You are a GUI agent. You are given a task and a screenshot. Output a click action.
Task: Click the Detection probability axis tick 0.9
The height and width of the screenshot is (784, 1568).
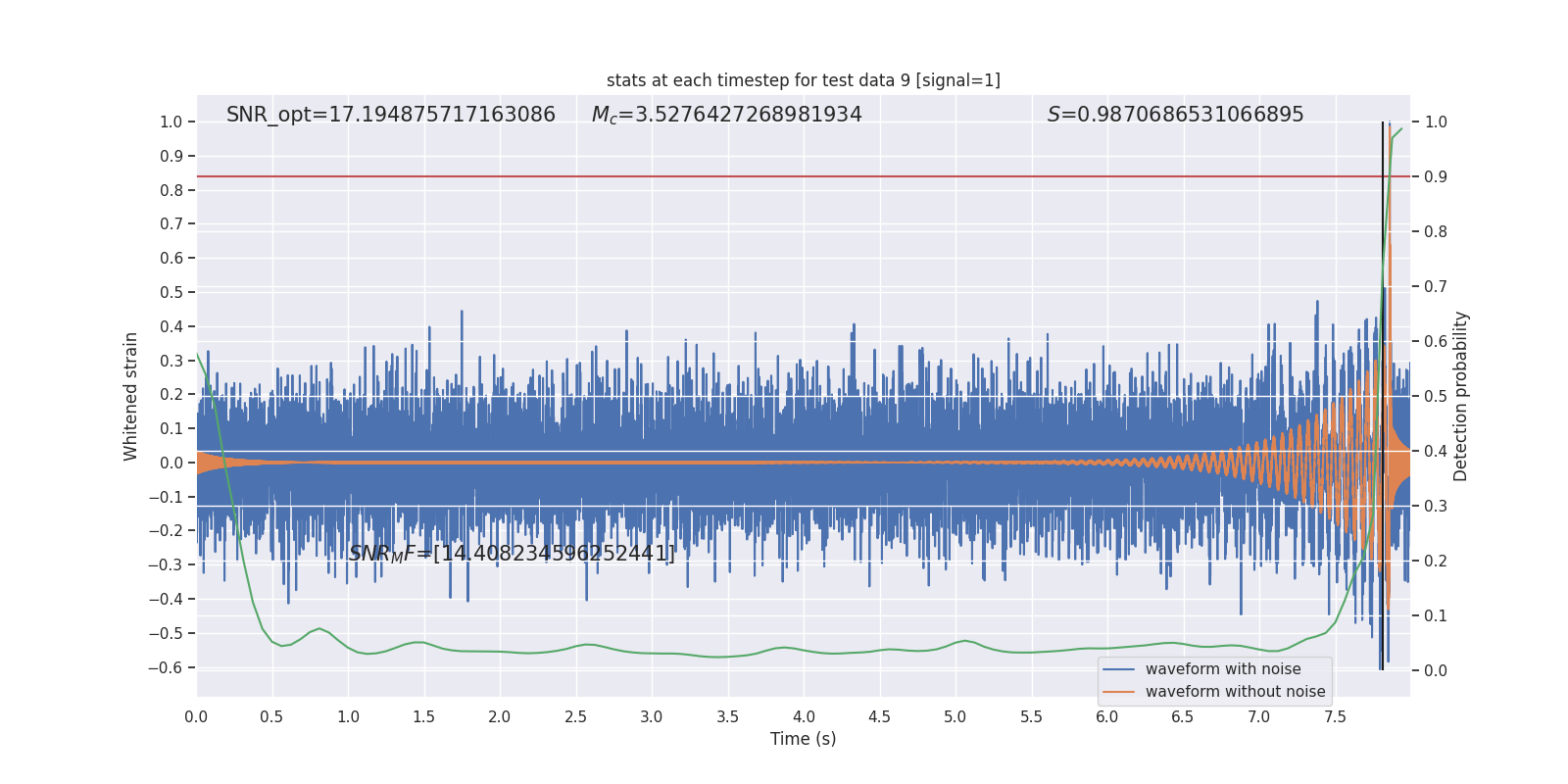pyautogui.click(x=1436, y=177)
